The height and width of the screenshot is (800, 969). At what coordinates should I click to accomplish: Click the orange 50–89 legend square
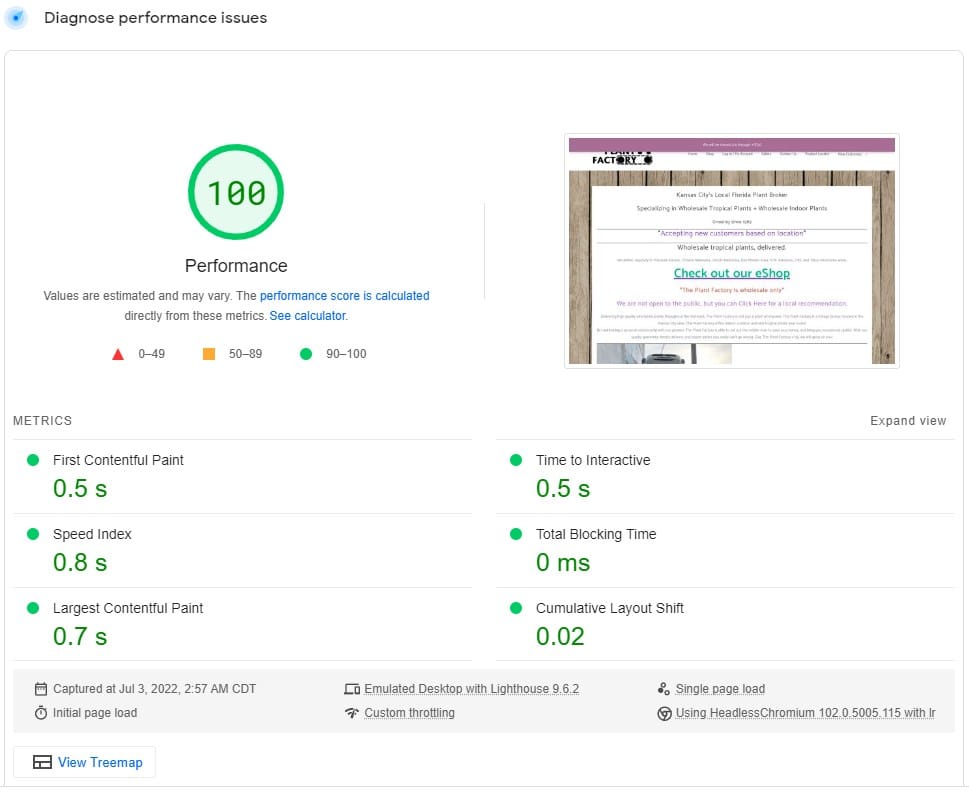coord(209,354)
